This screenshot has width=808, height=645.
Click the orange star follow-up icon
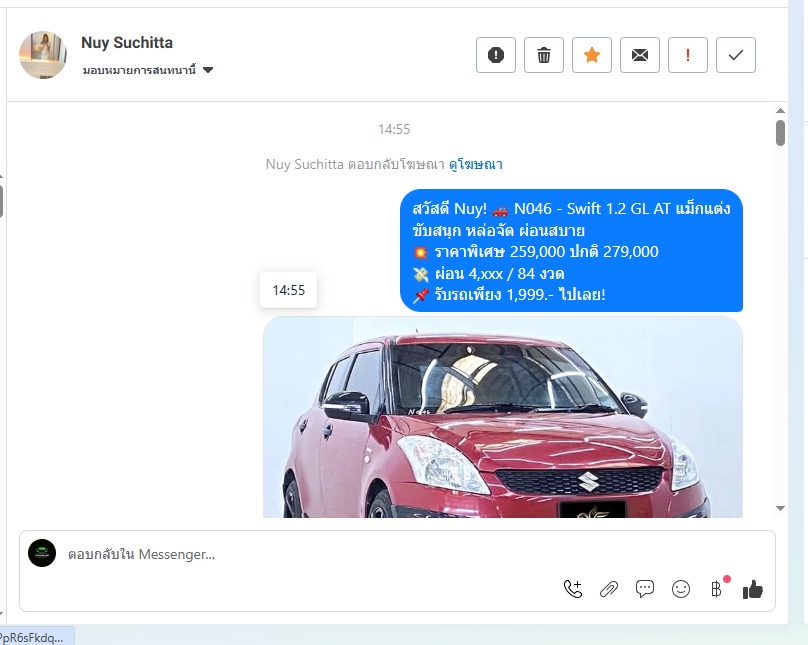click(592, 55)
